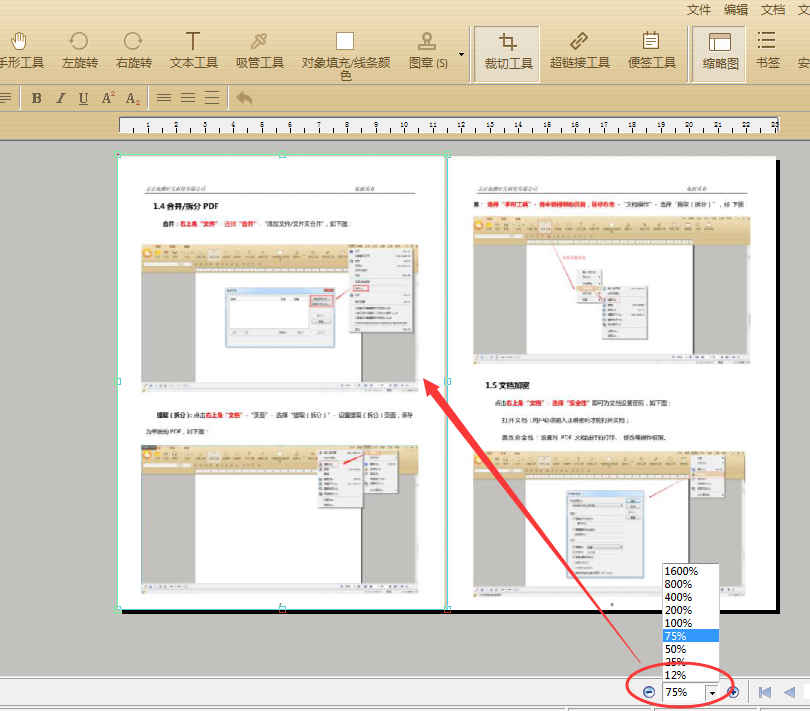Select the Sticky Note tool (便签工具)

(x=651, y=51)
